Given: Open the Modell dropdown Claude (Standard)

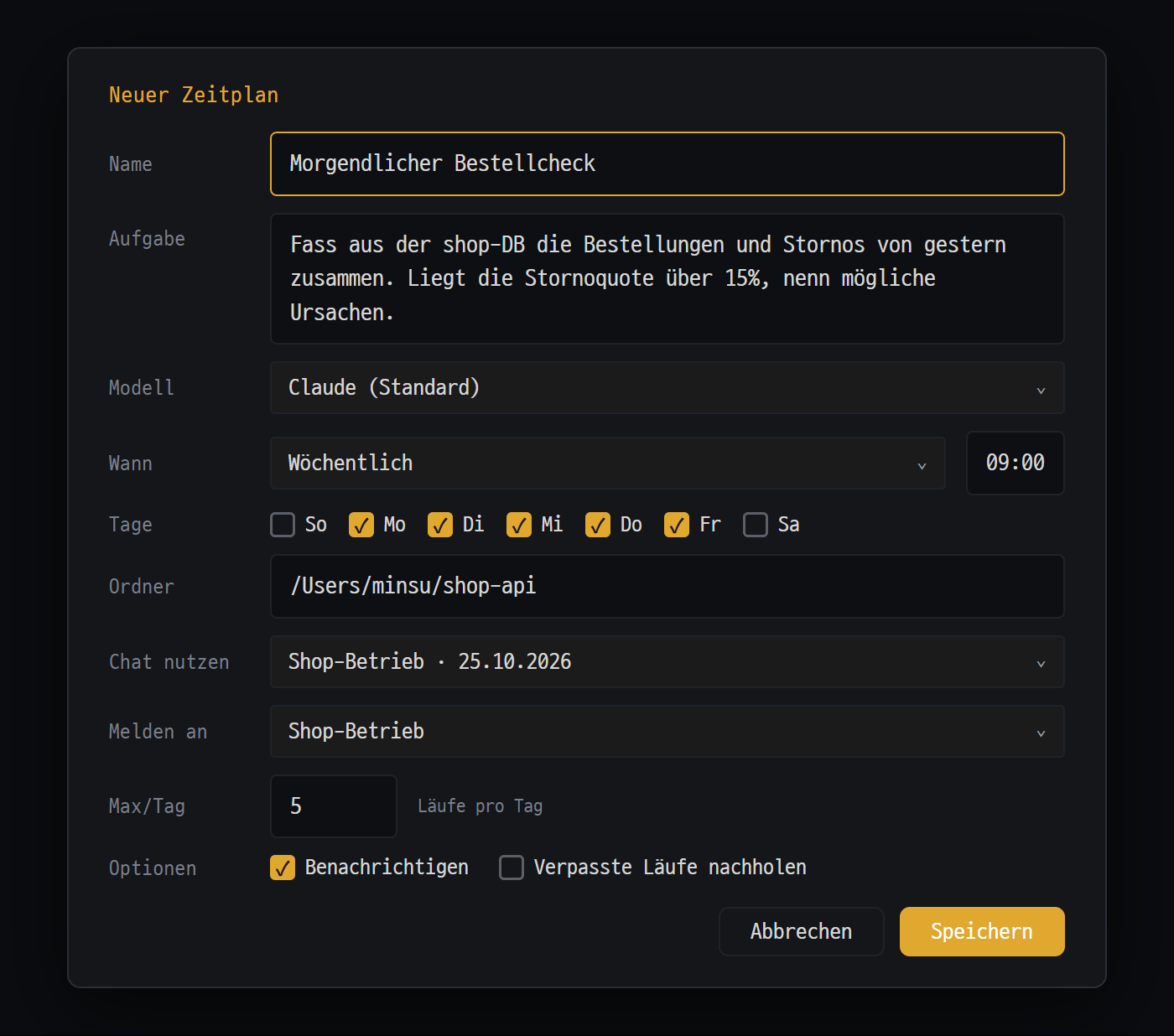Looking at the screenshot, I should (668, 388).
